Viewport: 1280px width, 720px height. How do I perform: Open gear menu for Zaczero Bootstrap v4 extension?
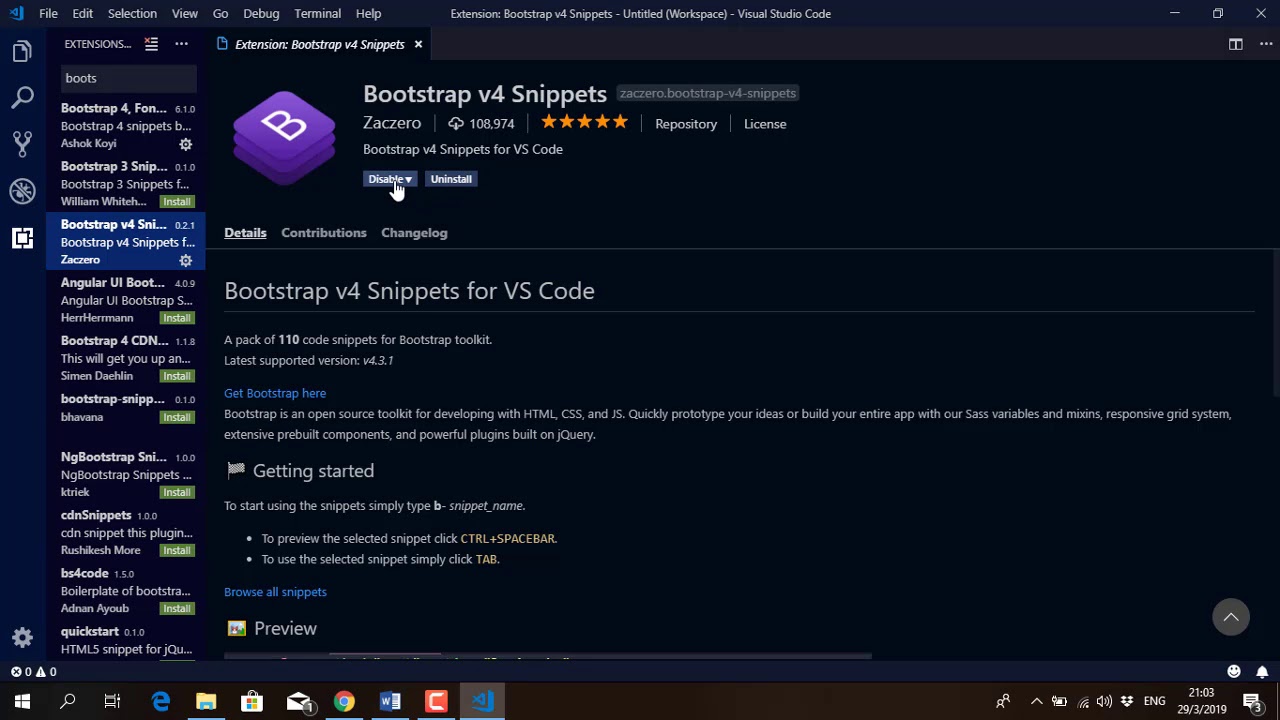pos(185,260)
